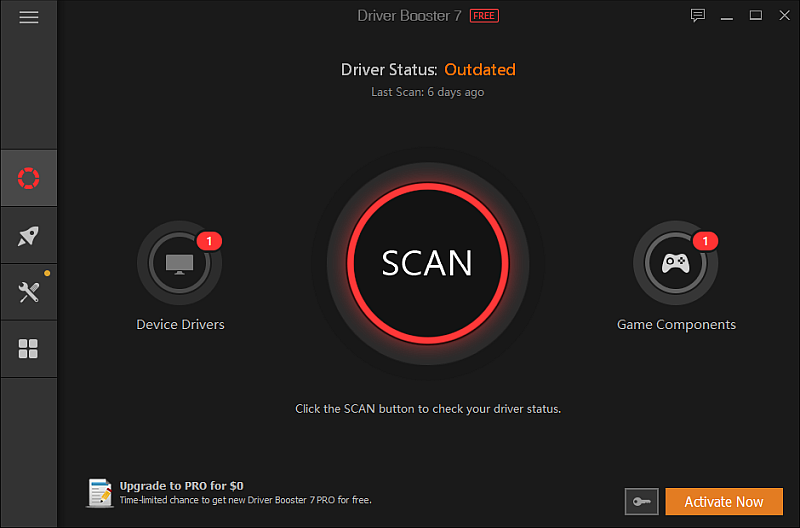
Task: Open the Tools wrench sidebar icon
Action: point(29,292)
